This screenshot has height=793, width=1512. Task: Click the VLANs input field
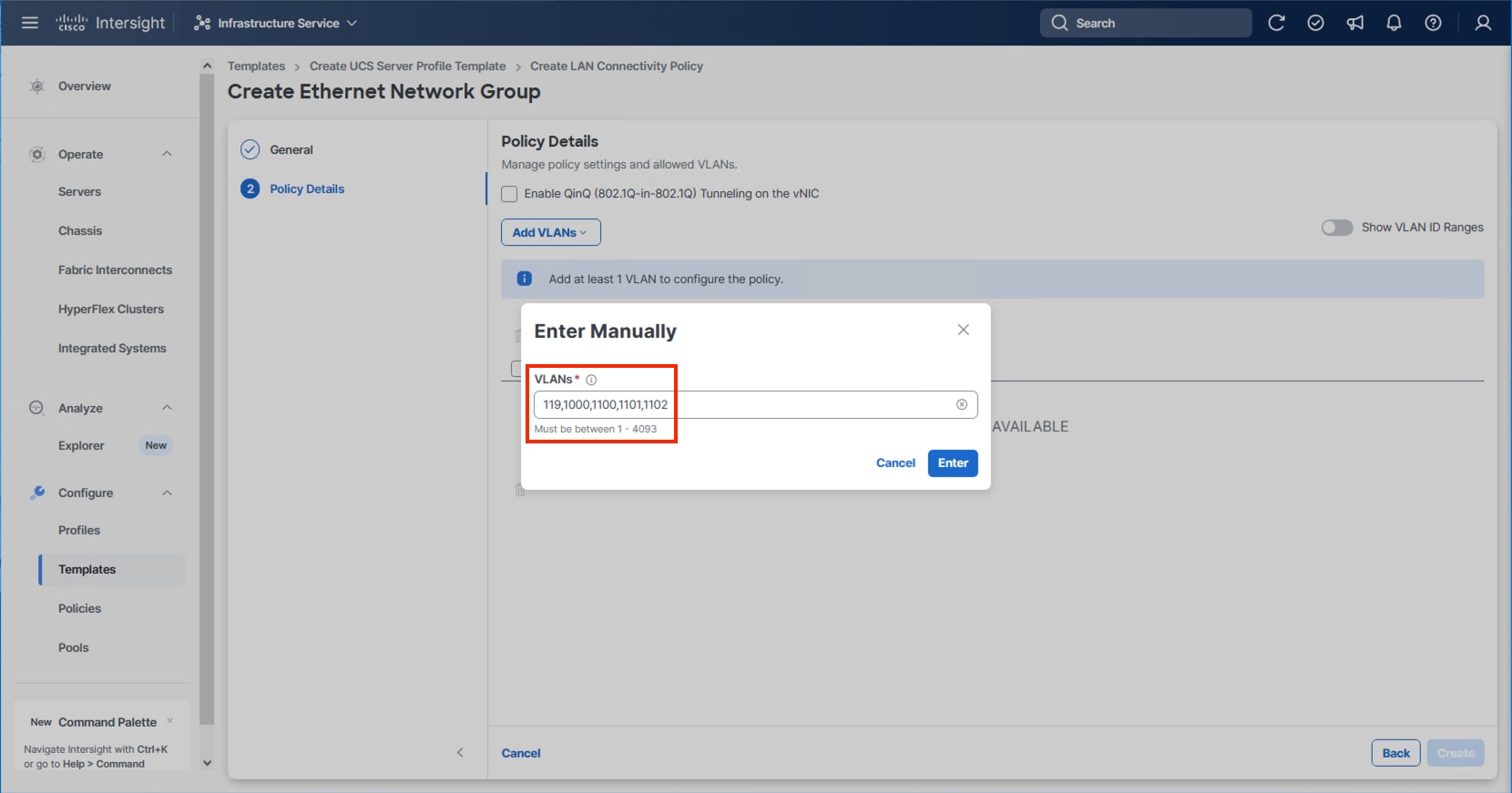[x=755, y=404]
